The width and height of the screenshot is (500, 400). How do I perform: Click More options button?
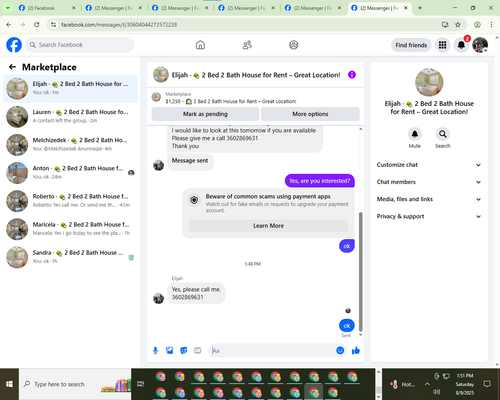tap(310, 114)
